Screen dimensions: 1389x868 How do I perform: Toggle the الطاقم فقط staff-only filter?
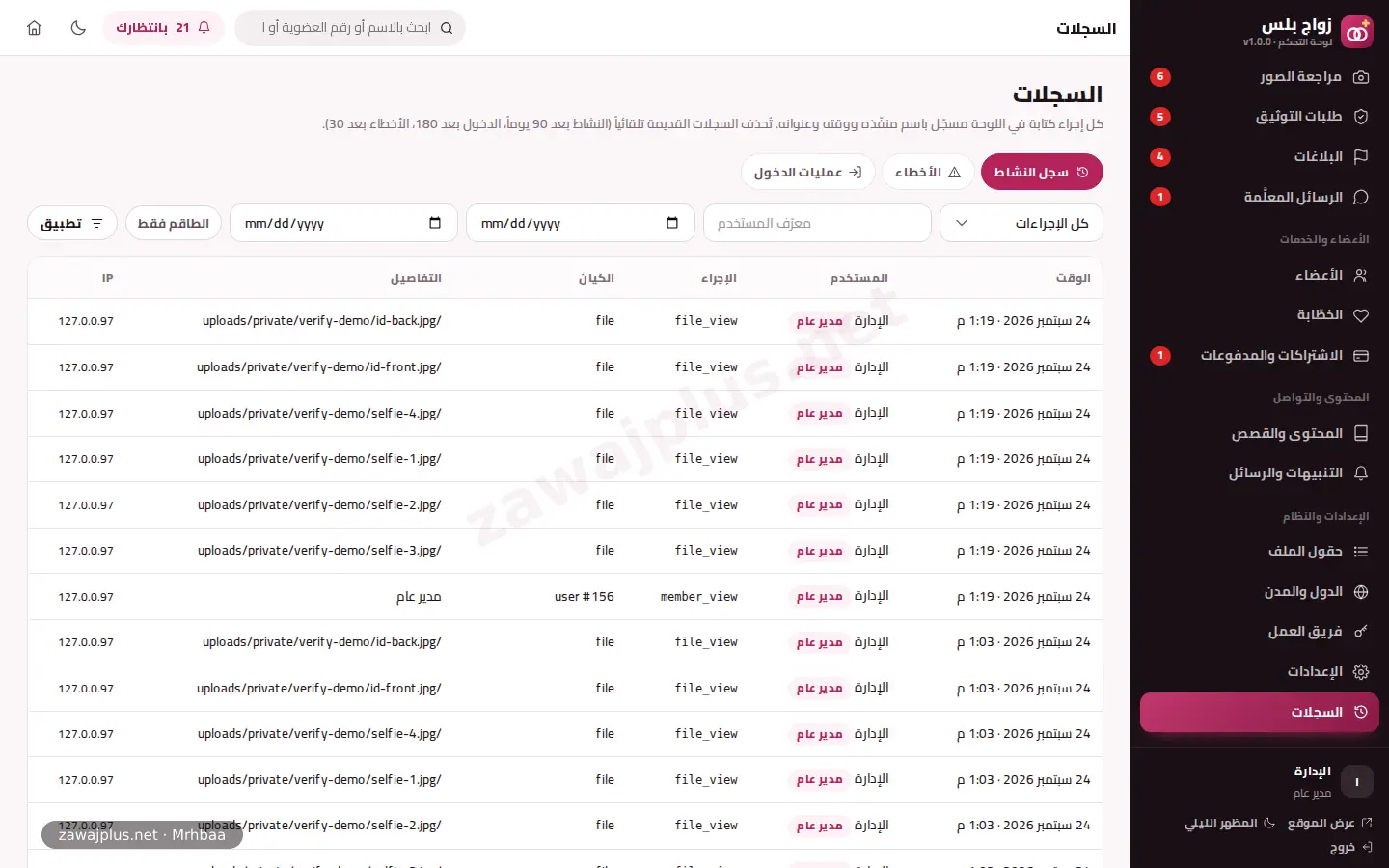coord(174,223)
